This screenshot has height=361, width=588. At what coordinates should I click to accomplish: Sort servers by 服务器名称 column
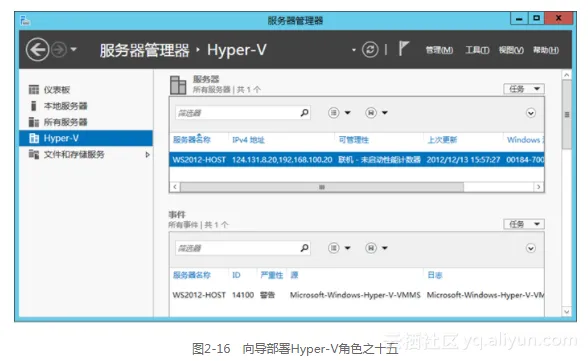click(192, 140)
